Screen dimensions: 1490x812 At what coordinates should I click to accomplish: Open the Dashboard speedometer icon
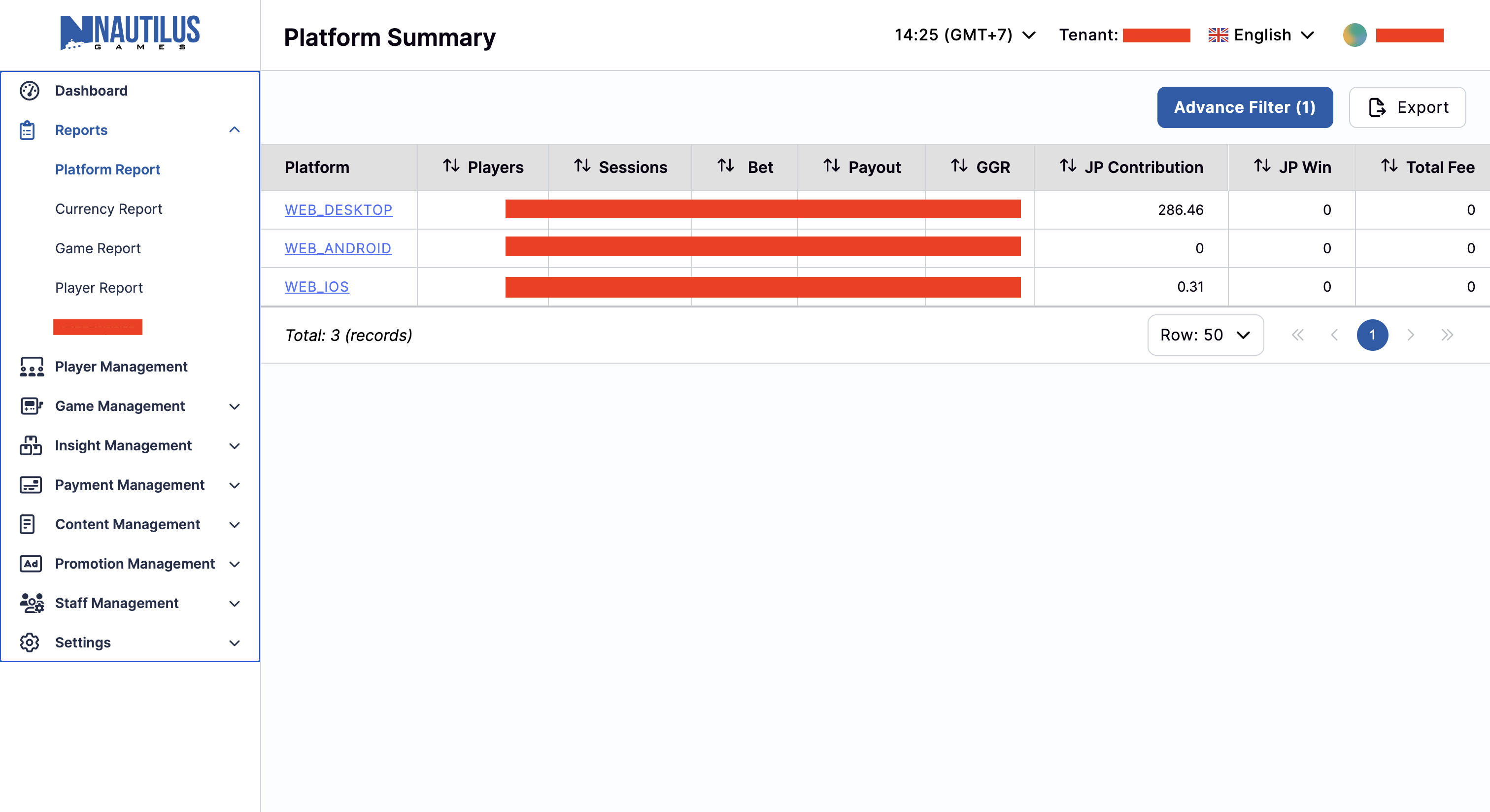coord(30,90)
